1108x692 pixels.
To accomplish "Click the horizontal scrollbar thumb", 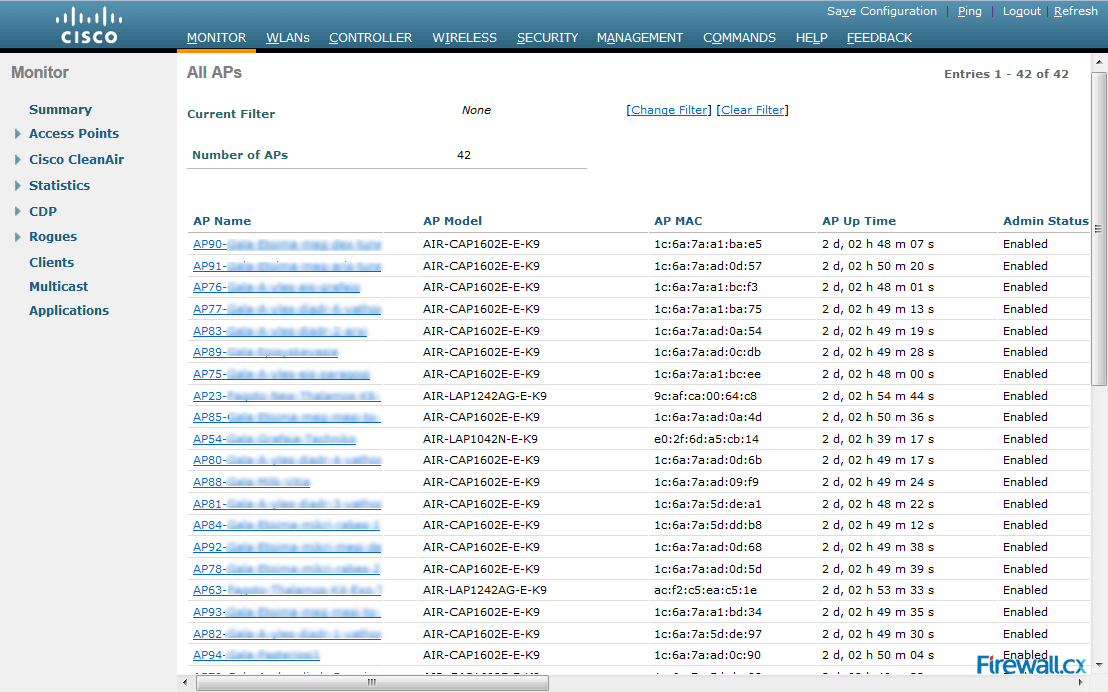I will [x=372, y=683].
